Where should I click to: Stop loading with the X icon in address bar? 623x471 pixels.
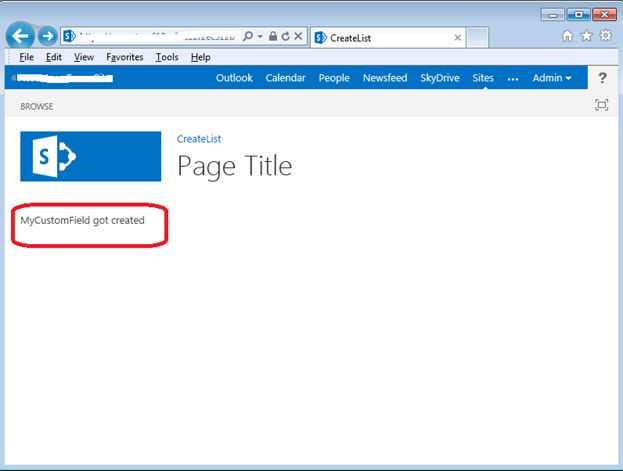click(298, 36)
